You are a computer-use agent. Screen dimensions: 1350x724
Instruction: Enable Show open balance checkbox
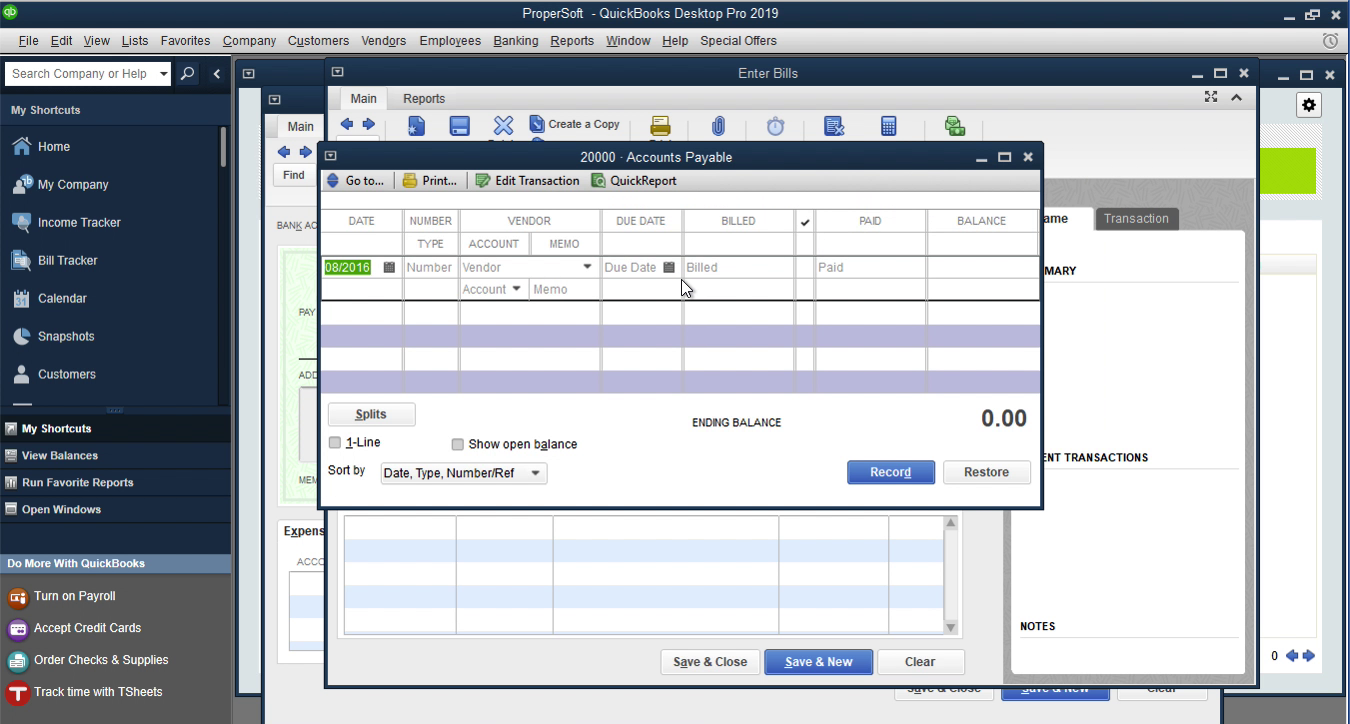point(458,444)
